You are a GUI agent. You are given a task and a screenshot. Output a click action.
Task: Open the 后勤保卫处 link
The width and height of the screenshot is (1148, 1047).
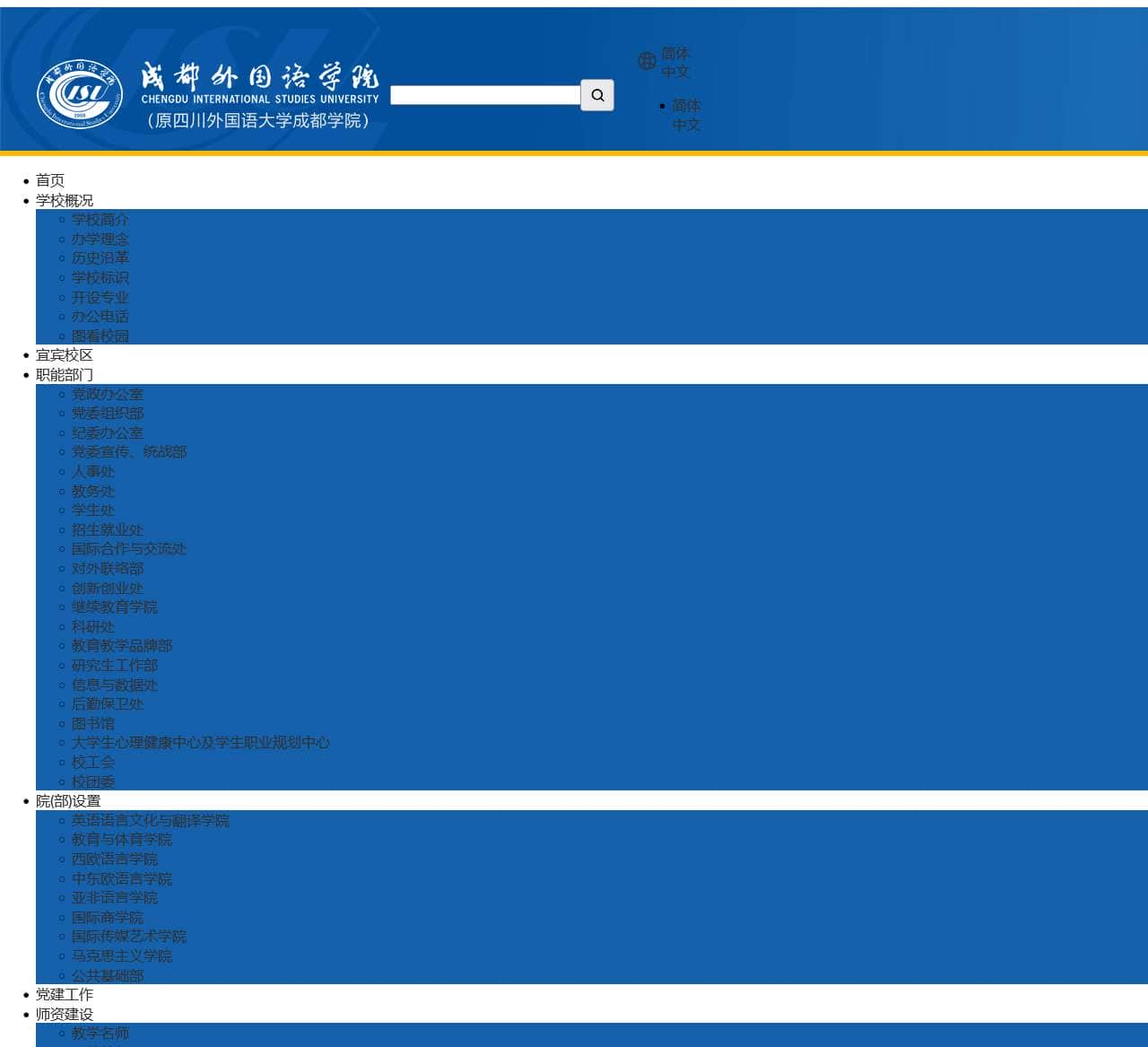[x=108, y=704]
